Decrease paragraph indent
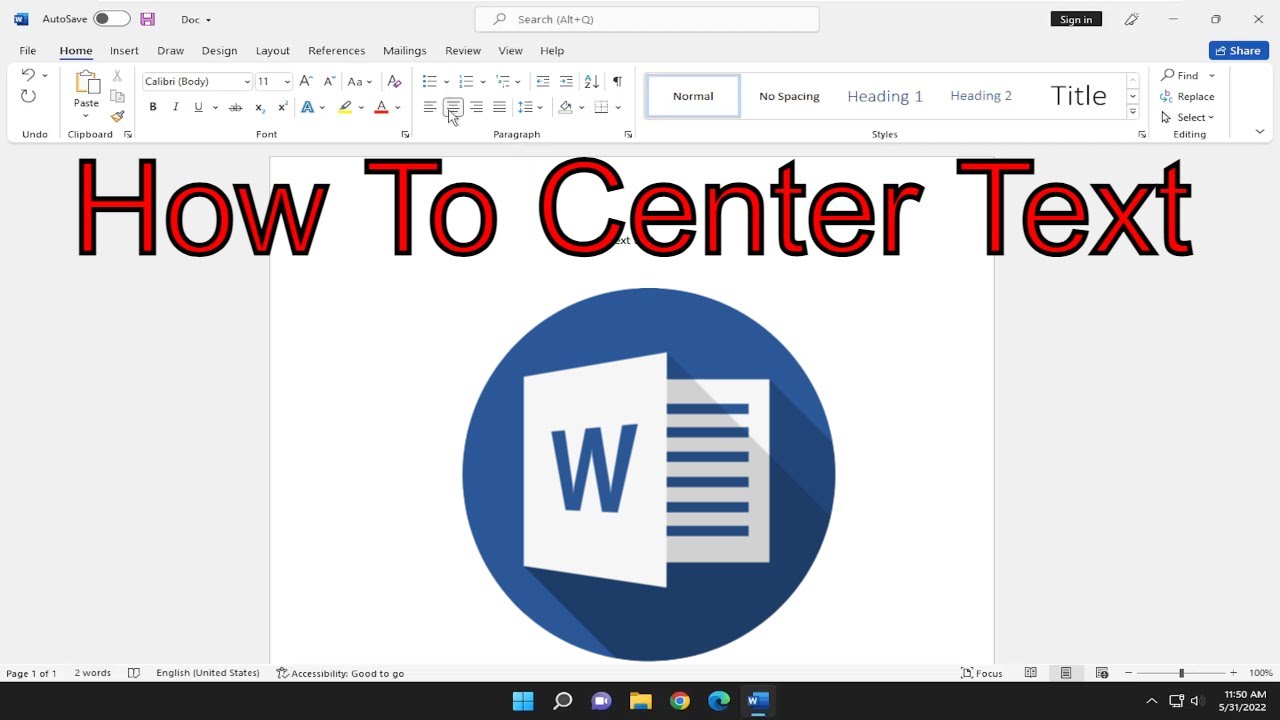Image resolution: width=1280 pixels, height=720 pixels. 543,81
